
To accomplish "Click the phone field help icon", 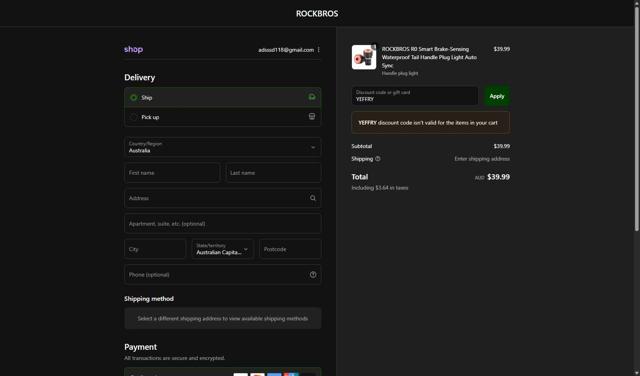I will pyautogui.click(x=313, y=275).
